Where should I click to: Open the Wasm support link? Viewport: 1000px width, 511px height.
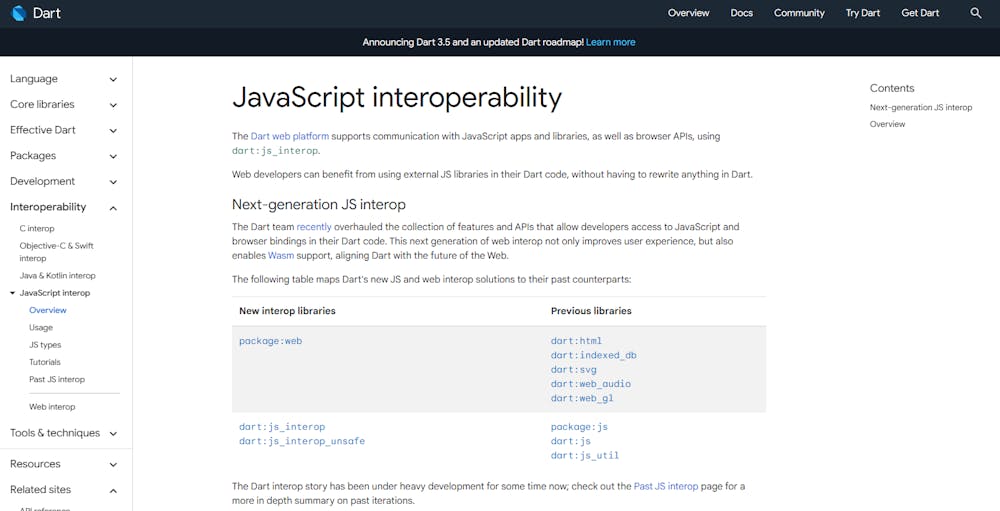tap(281, 256)
